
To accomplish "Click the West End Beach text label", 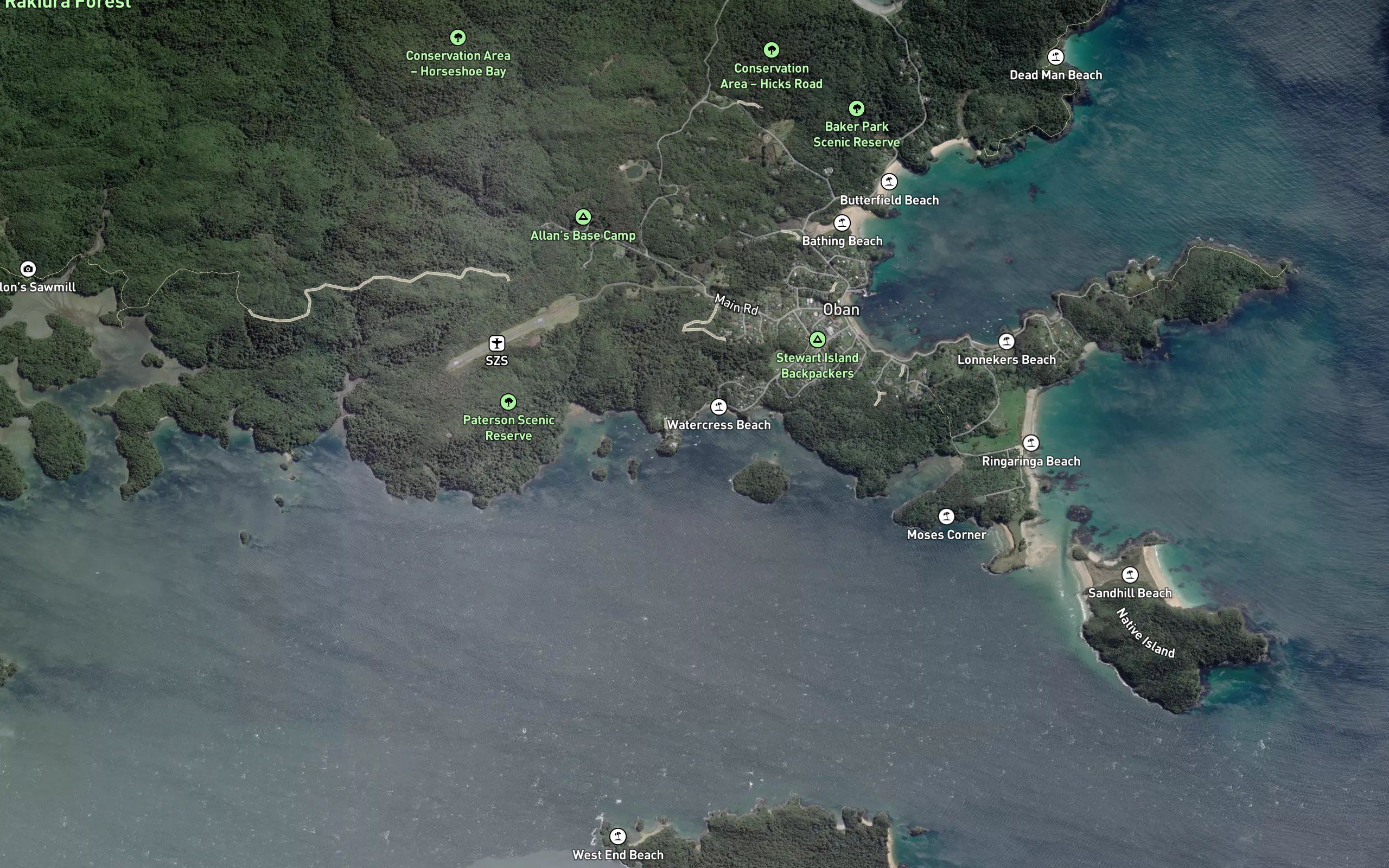I will 617,855.
